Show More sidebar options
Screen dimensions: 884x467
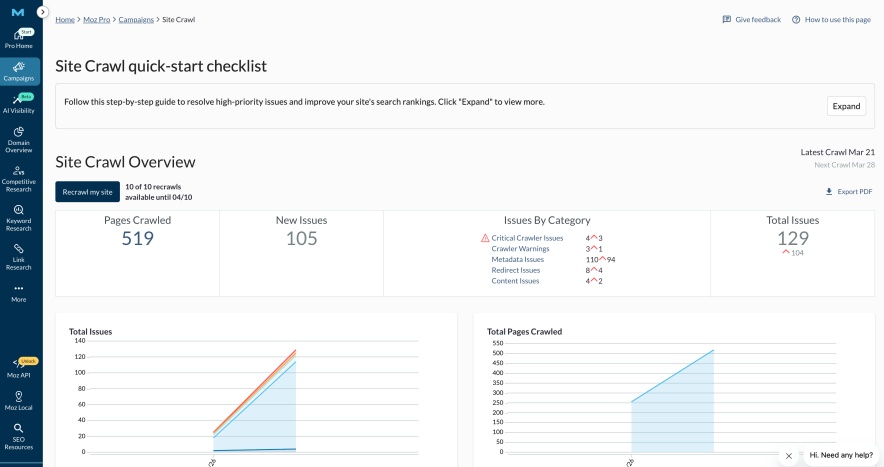tap(19, 293)
